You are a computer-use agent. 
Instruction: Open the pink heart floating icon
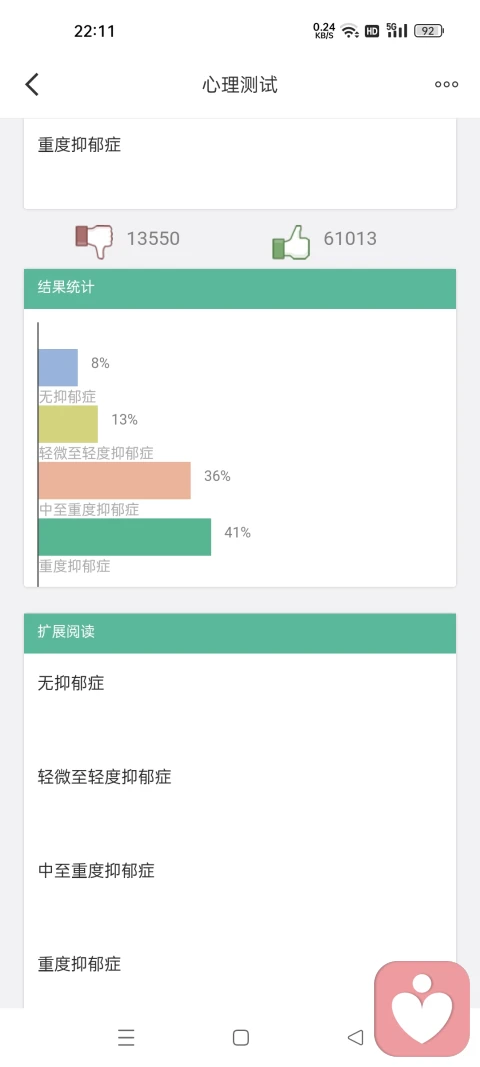click(422, 1008)
